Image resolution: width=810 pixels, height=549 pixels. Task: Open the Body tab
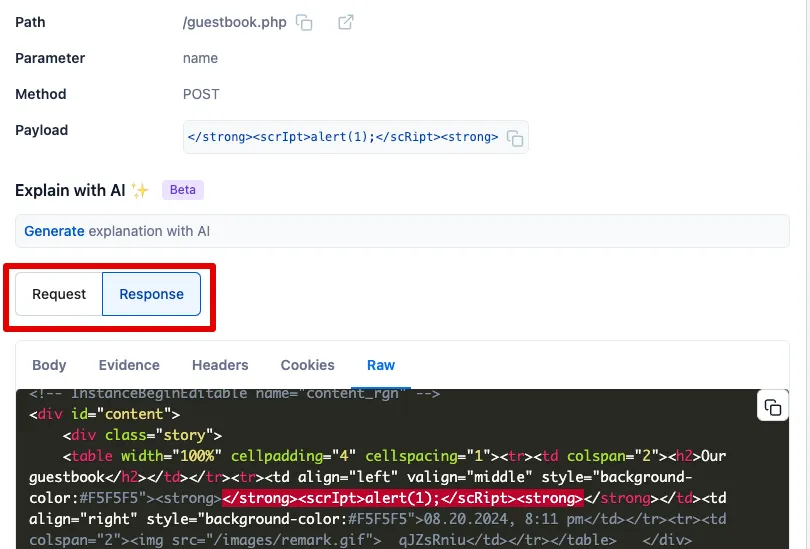pyautogui.click(x=49, y=365)
